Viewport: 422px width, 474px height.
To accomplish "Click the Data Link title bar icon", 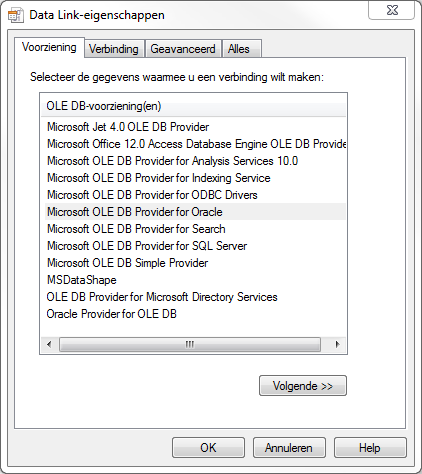I will [16, 15].
